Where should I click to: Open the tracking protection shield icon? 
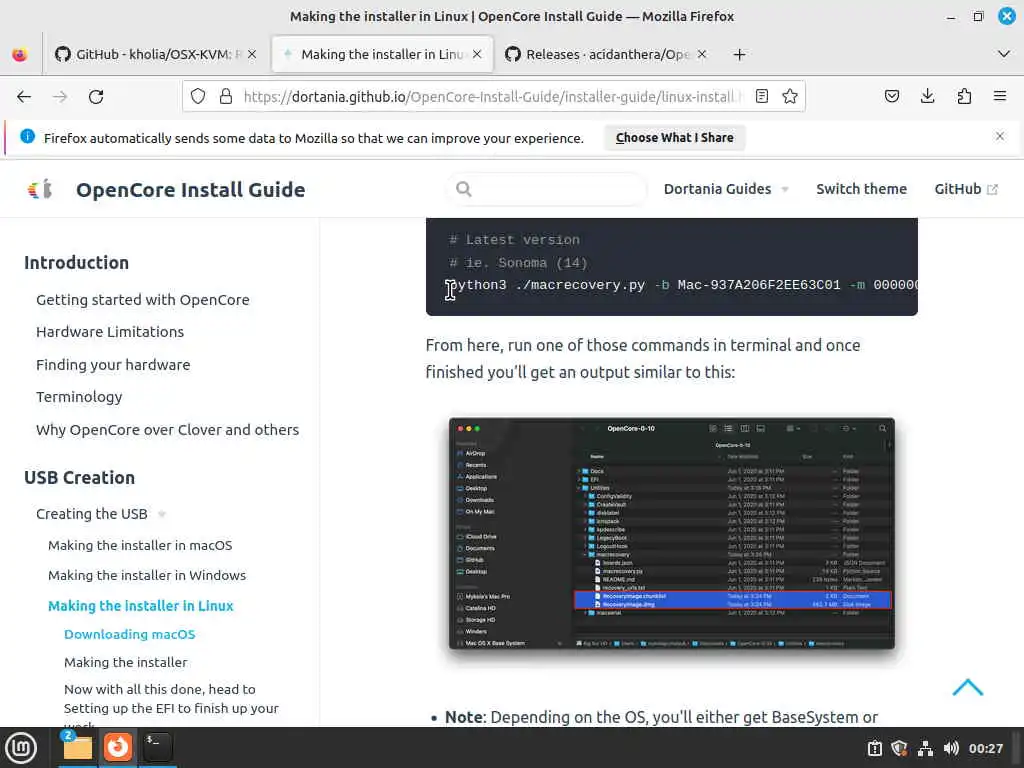[x=198, y=97]
